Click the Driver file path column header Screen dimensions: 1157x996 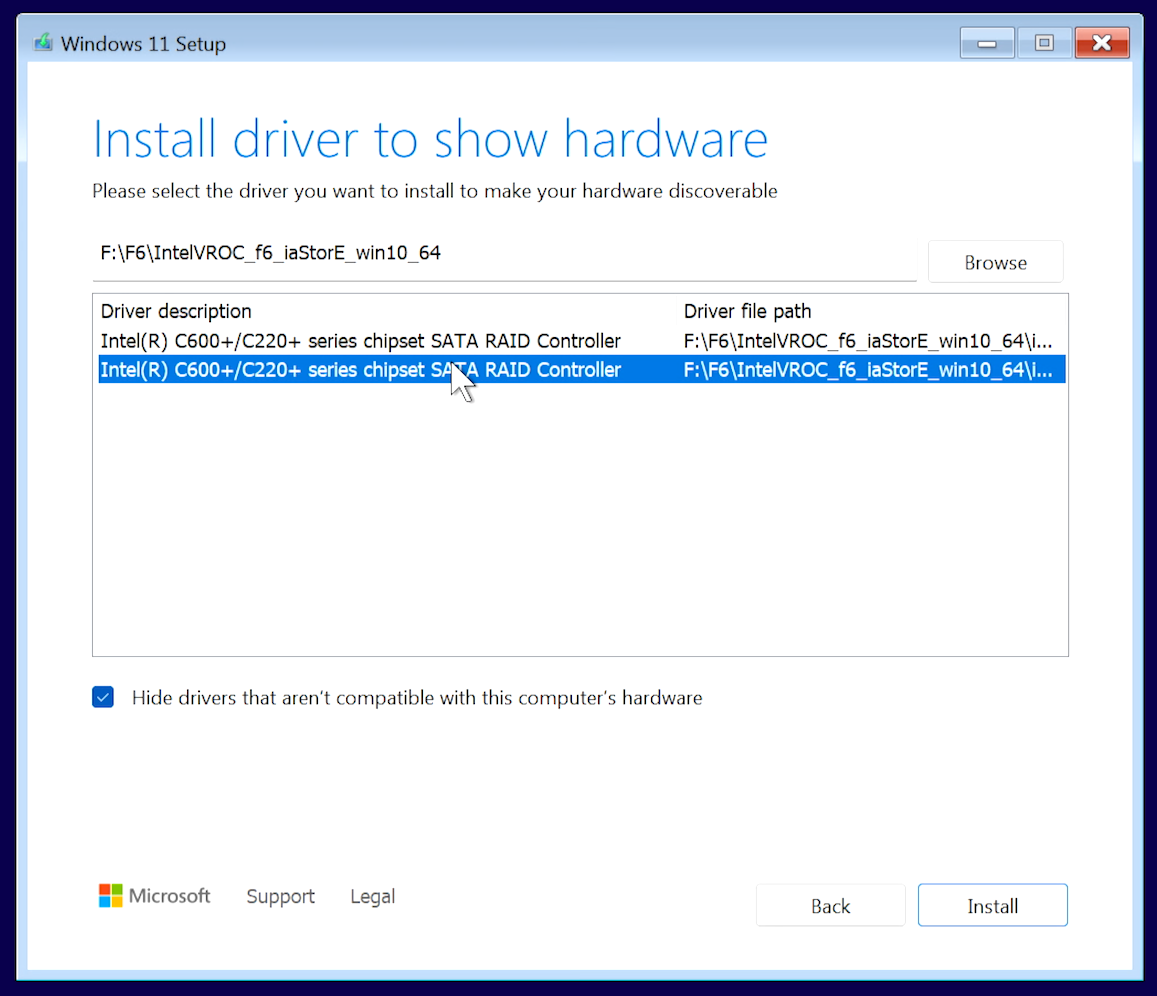(871, 311)
